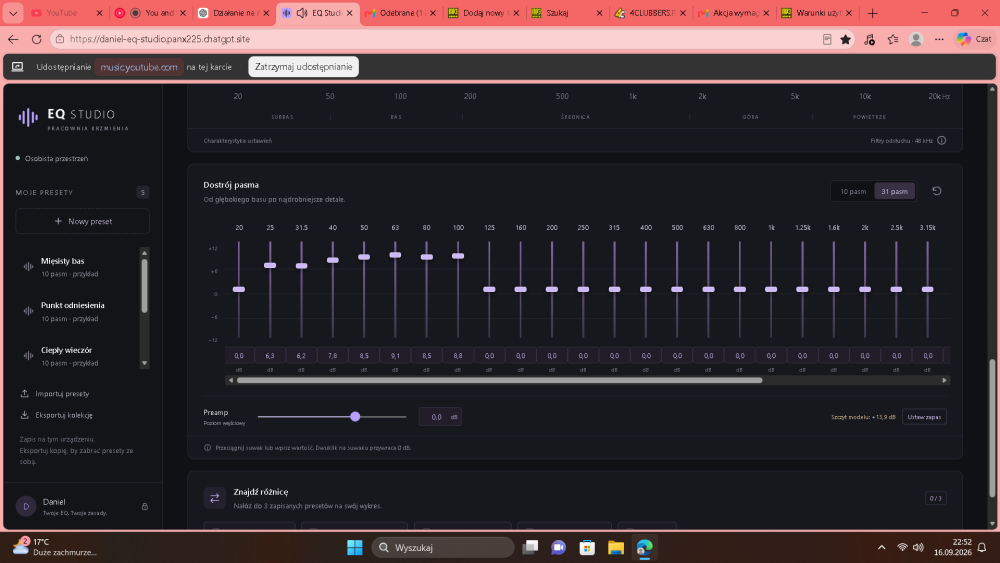The height and width of the screenshot is (563, 1000).
Task: Go back with the browser back arrow
Action: click(x=13, y=39)
